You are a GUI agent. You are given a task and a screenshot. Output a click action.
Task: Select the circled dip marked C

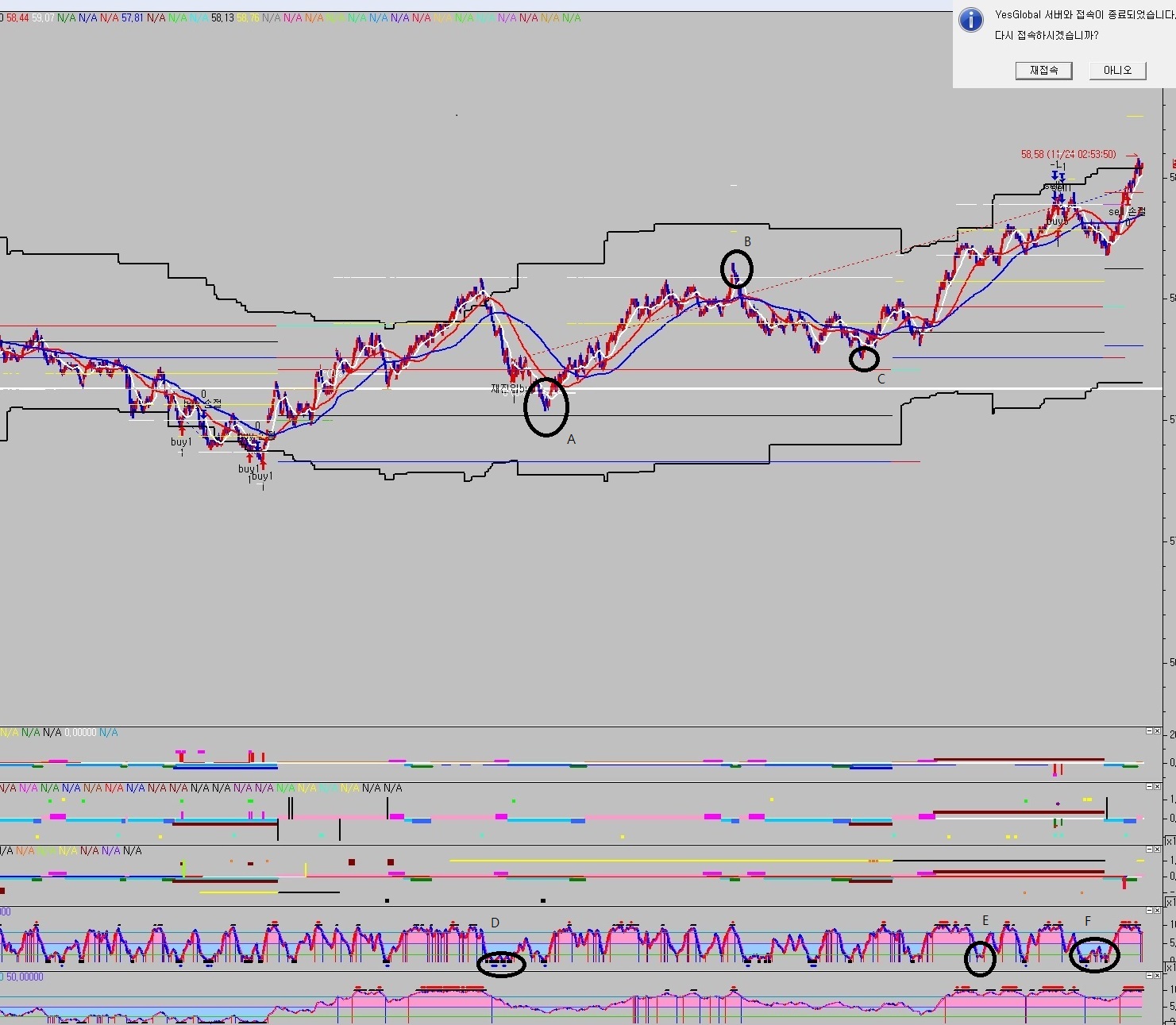pyautogui.click(x=864, y=359)
